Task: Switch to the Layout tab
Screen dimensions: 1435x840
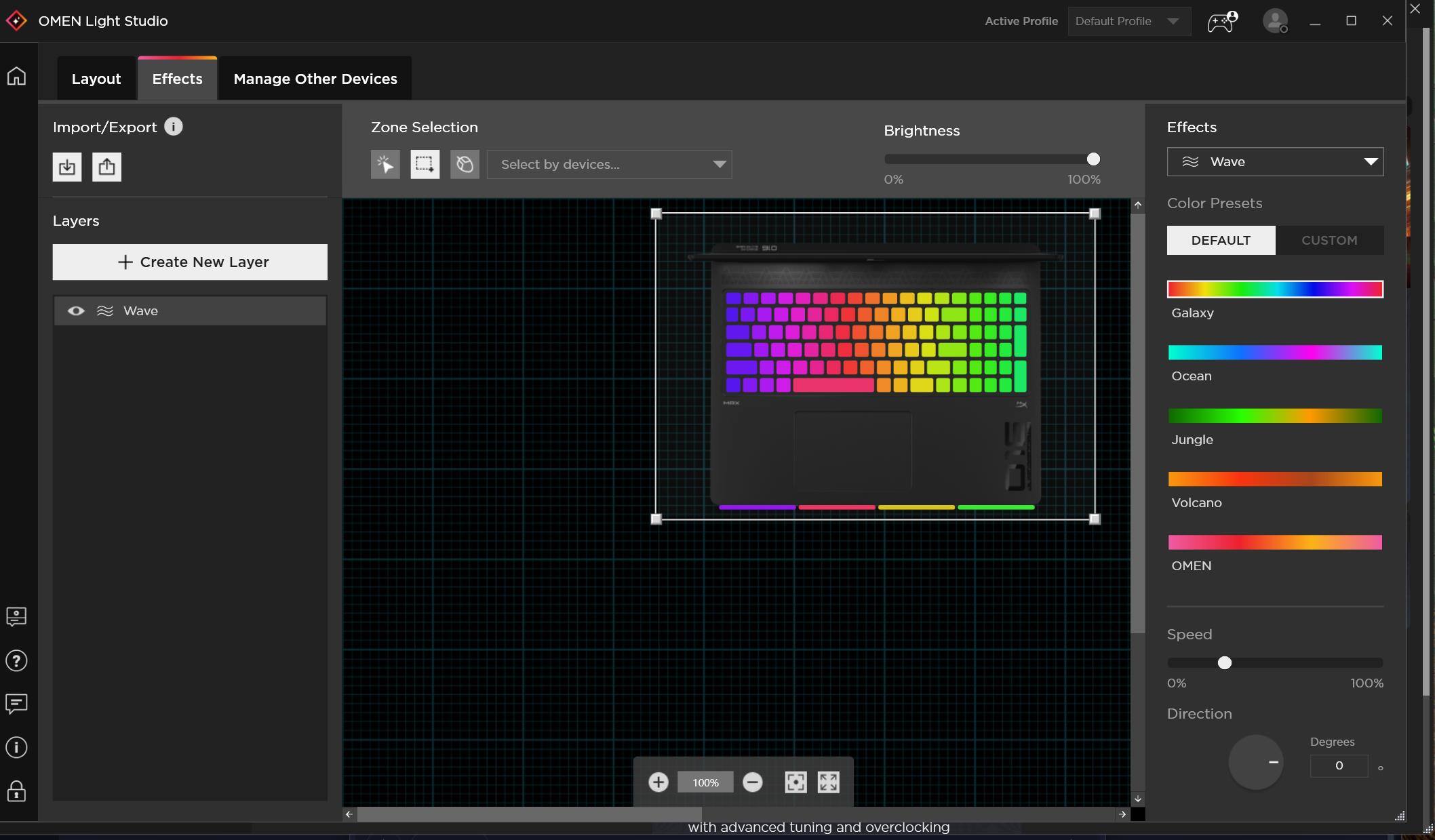Action: click(96, 79)
